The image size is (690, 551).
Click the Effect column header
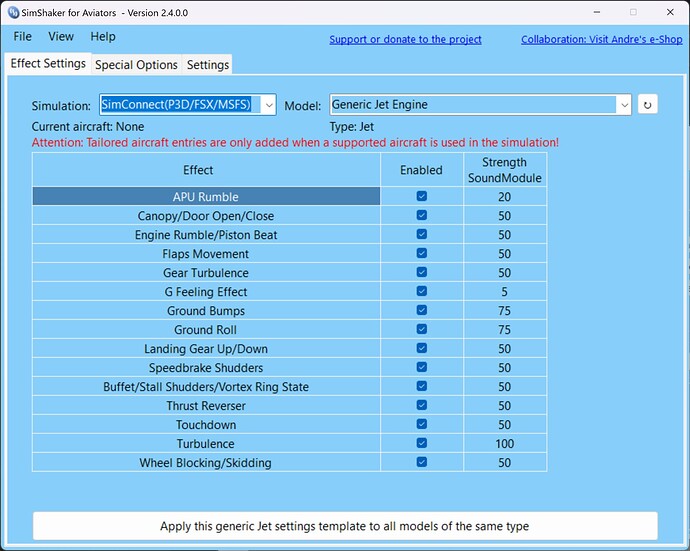pos(206,170)
